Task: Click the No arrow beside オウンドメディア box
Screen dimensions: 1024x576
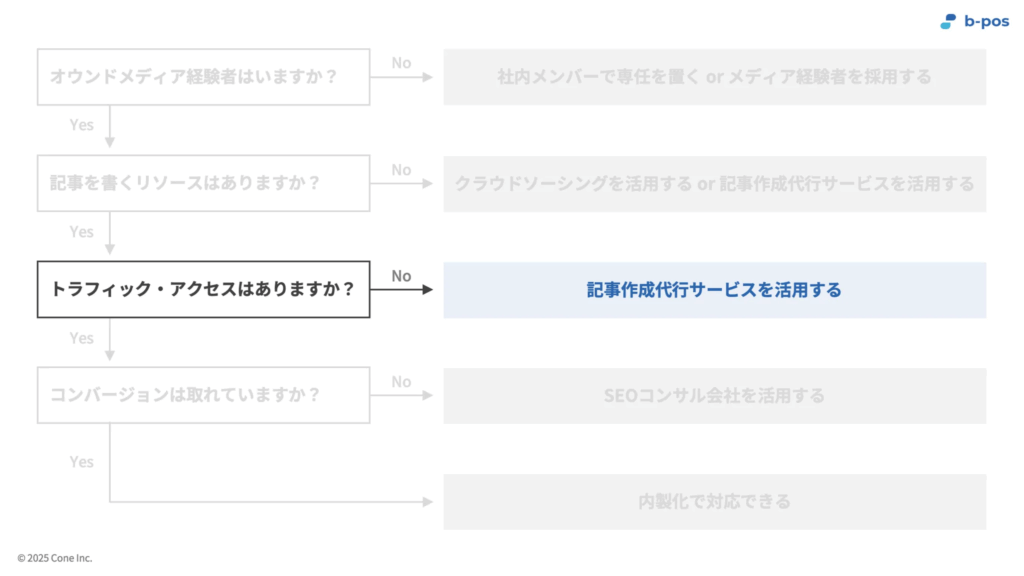Action: (x=402, y=77)
